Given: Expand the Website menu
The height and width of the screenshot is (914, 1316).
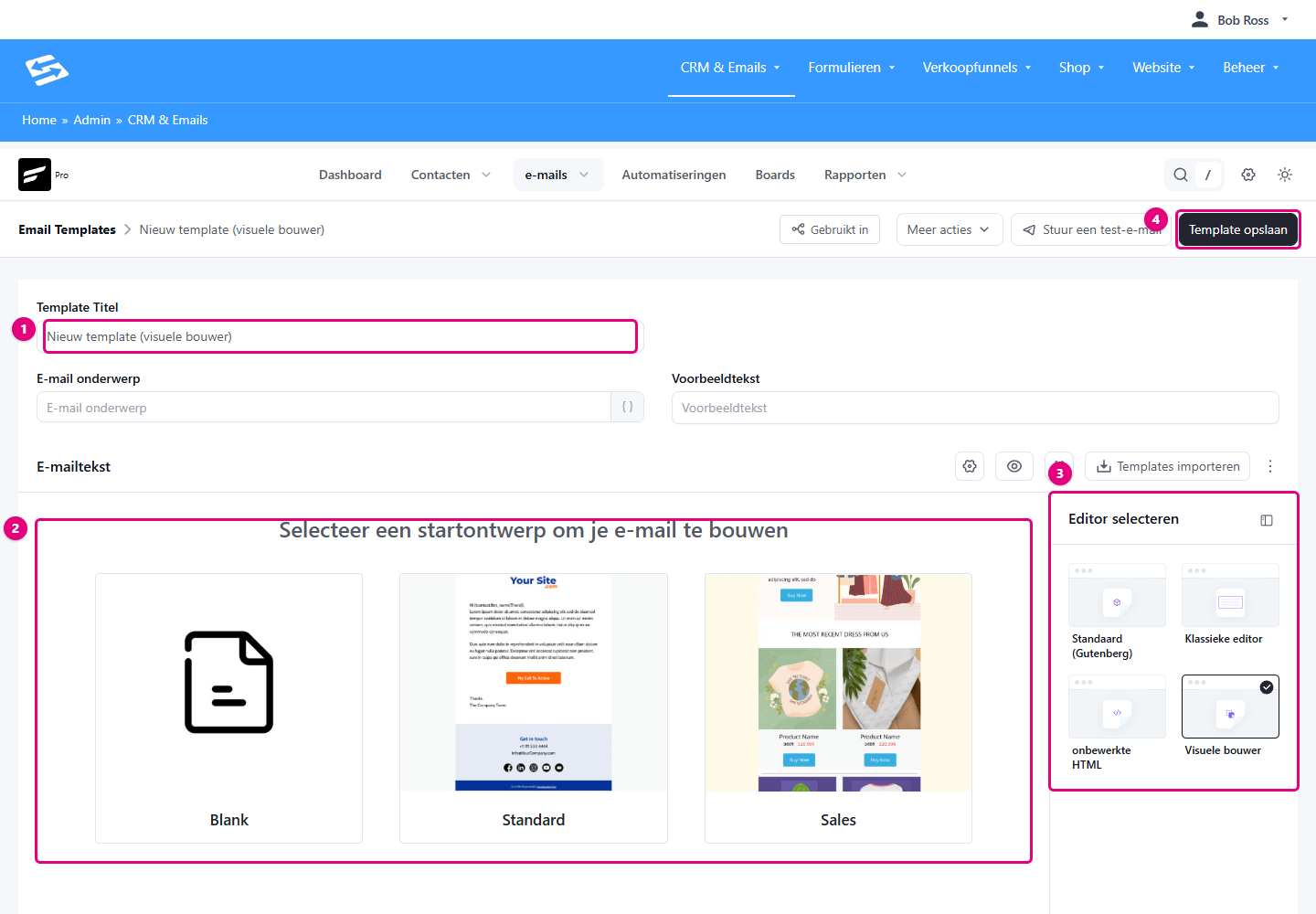Looking at the screenshot, I should (x=1164, y=68).
